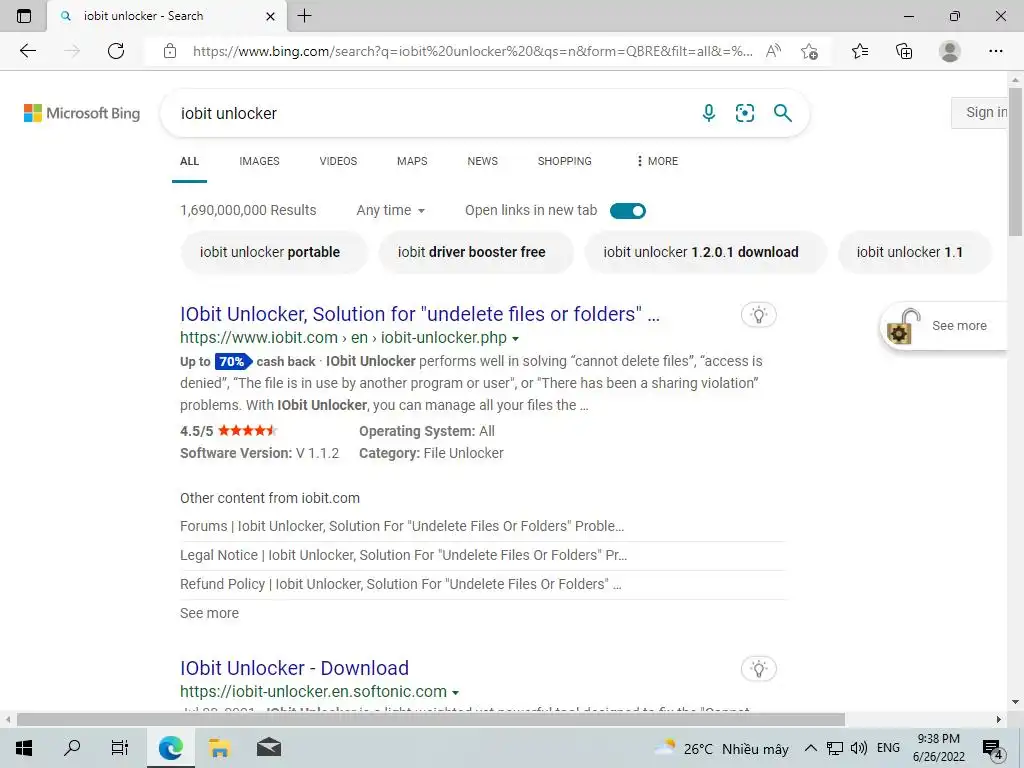Open the Forums iobit.com sublink
This screenshot has width=1024, height=768.
402,526
